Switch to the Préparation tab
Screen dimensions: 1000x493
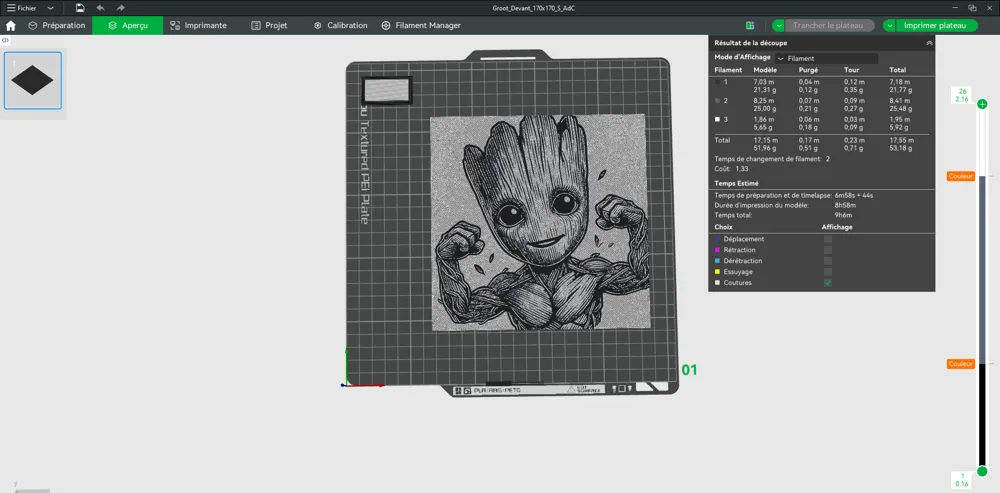pos(57,26)
